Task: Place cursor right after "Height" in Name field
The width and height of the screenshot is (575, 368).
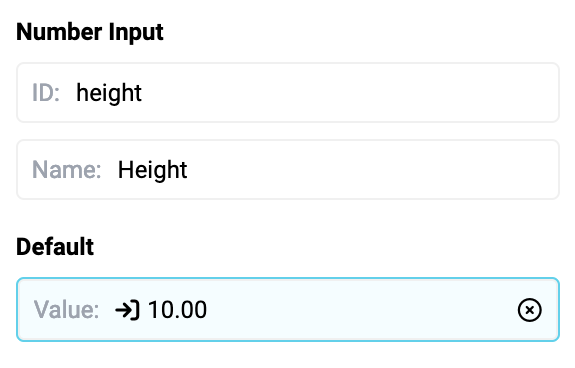Action: point(188,170)
